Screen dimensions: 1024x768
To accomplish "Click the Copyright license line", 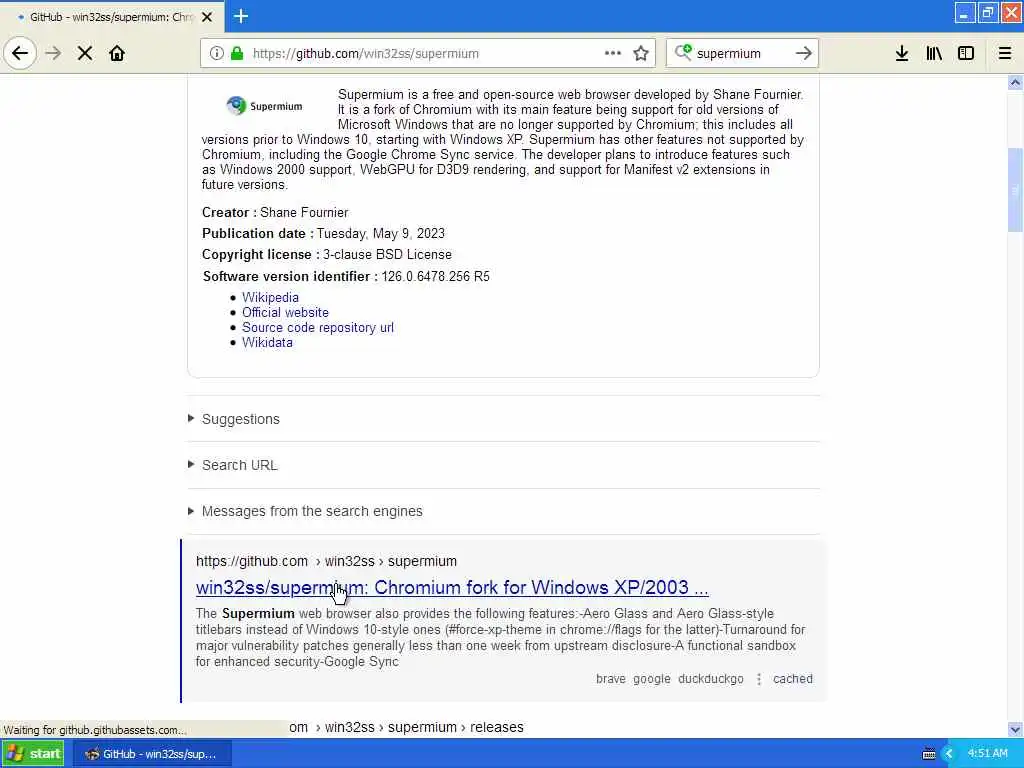I will (x=327, y=255).
